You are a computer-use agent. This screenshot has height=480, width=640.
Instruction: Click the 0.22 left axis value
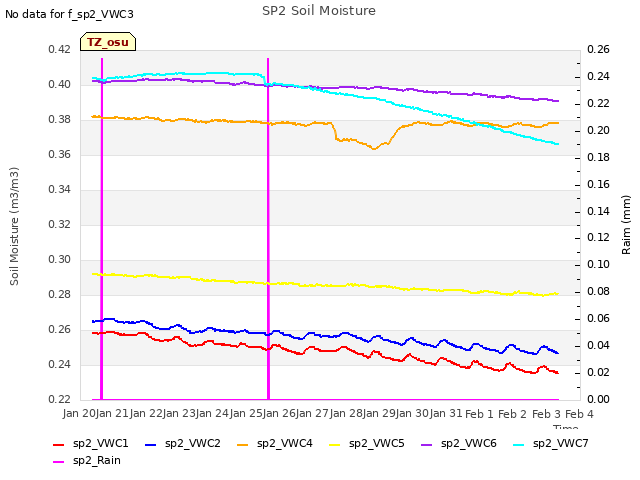tap(60, 399)
